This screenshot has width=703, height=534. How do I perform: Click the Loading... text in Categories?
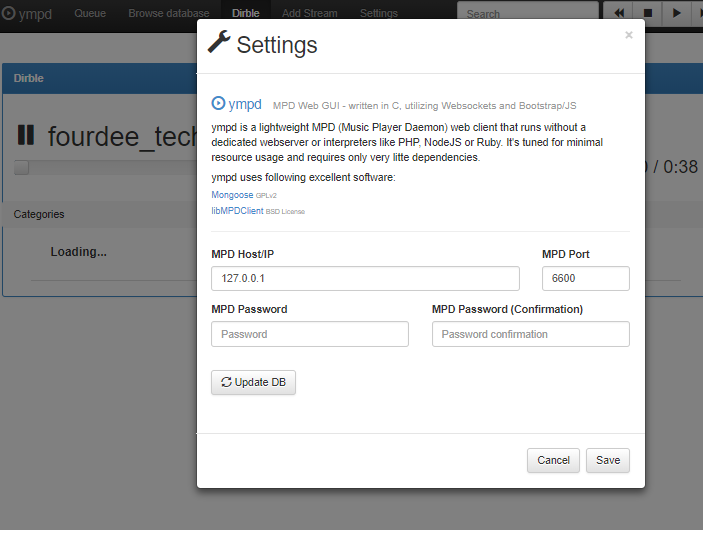tap(78, 252)
